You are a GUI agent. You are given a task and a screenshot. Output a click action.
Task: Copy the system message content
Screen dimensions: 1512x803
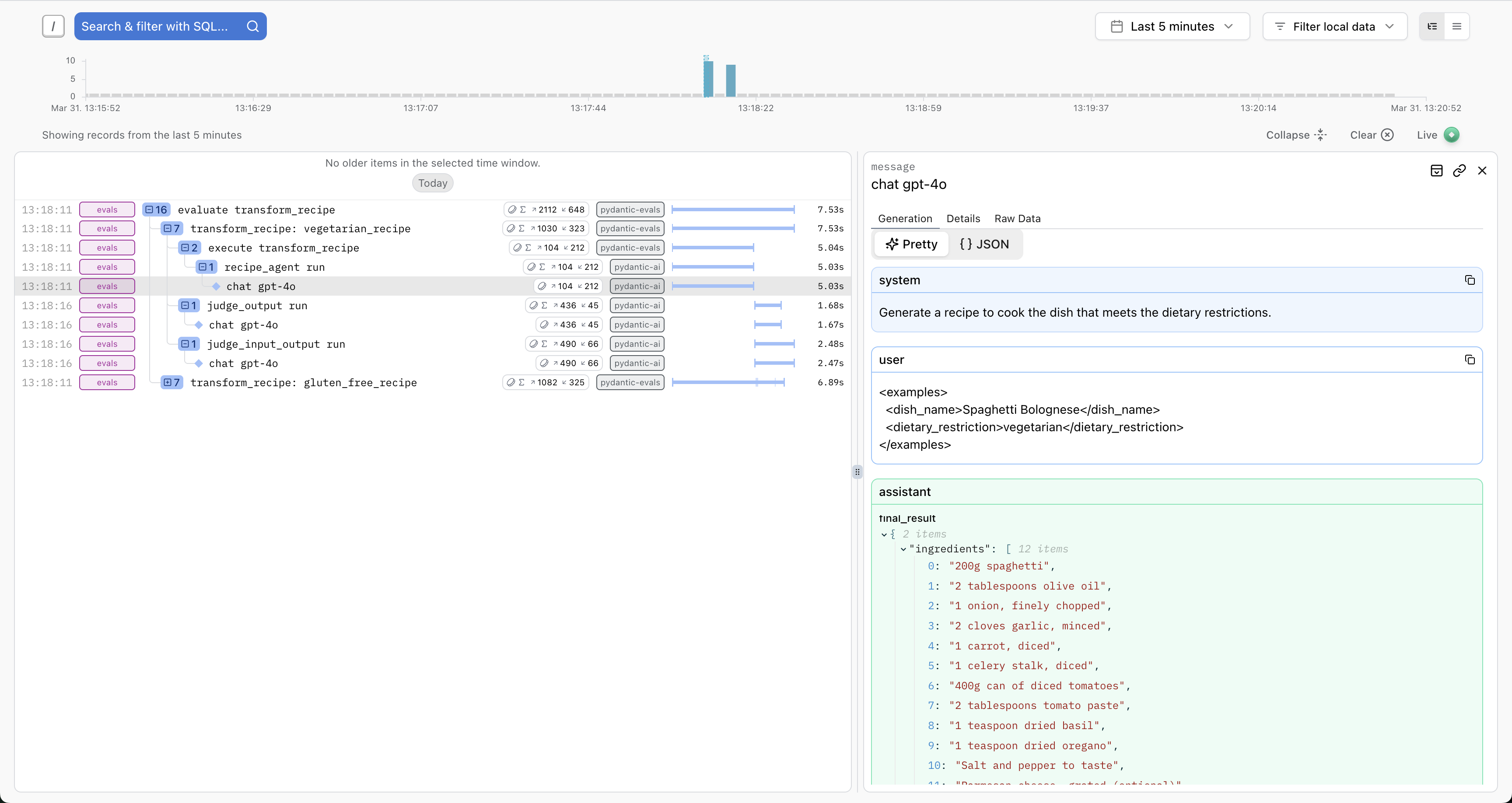(1470, 280)
